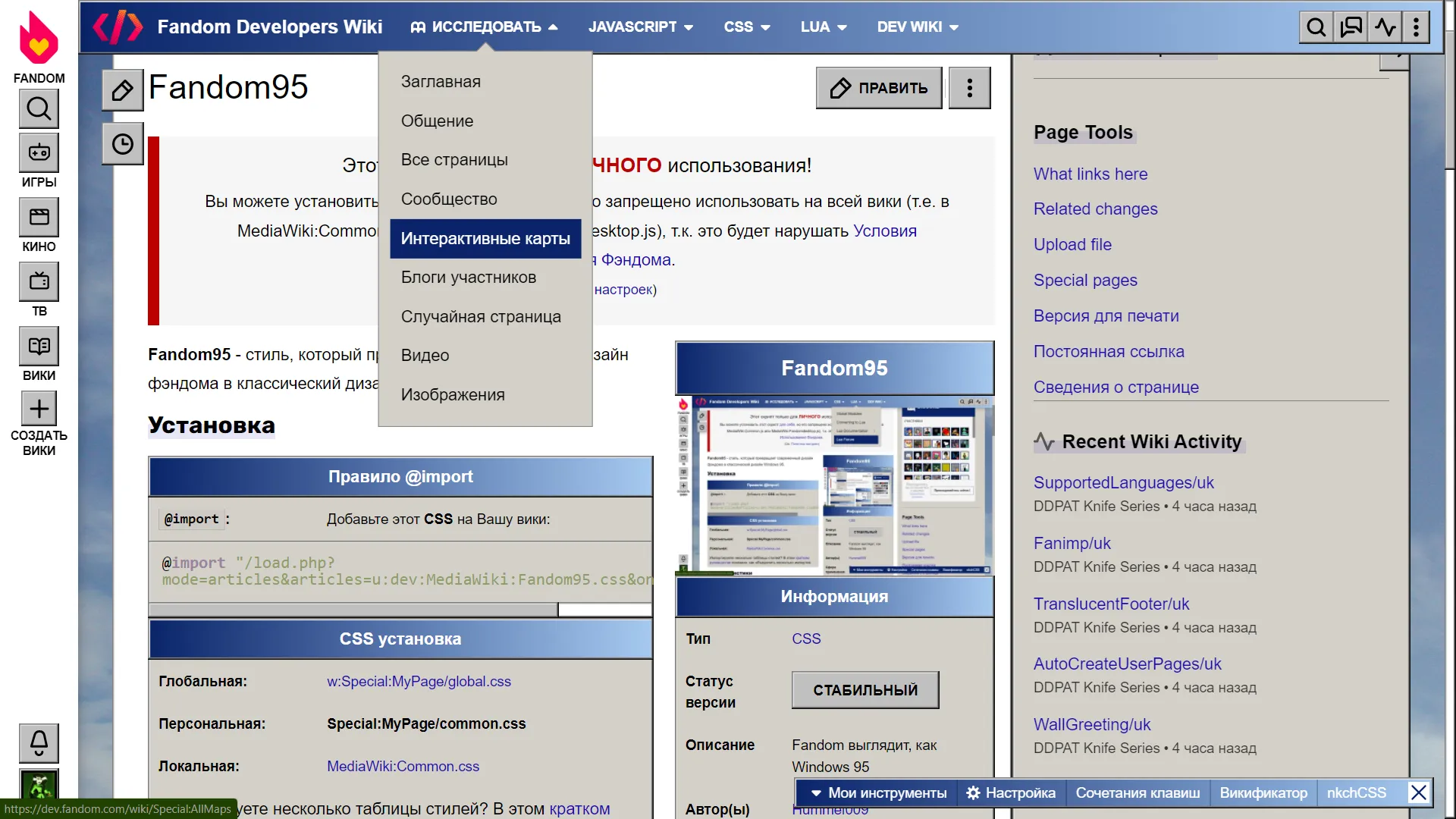Open the кратком link at bottom

click(x=579, y=808)
